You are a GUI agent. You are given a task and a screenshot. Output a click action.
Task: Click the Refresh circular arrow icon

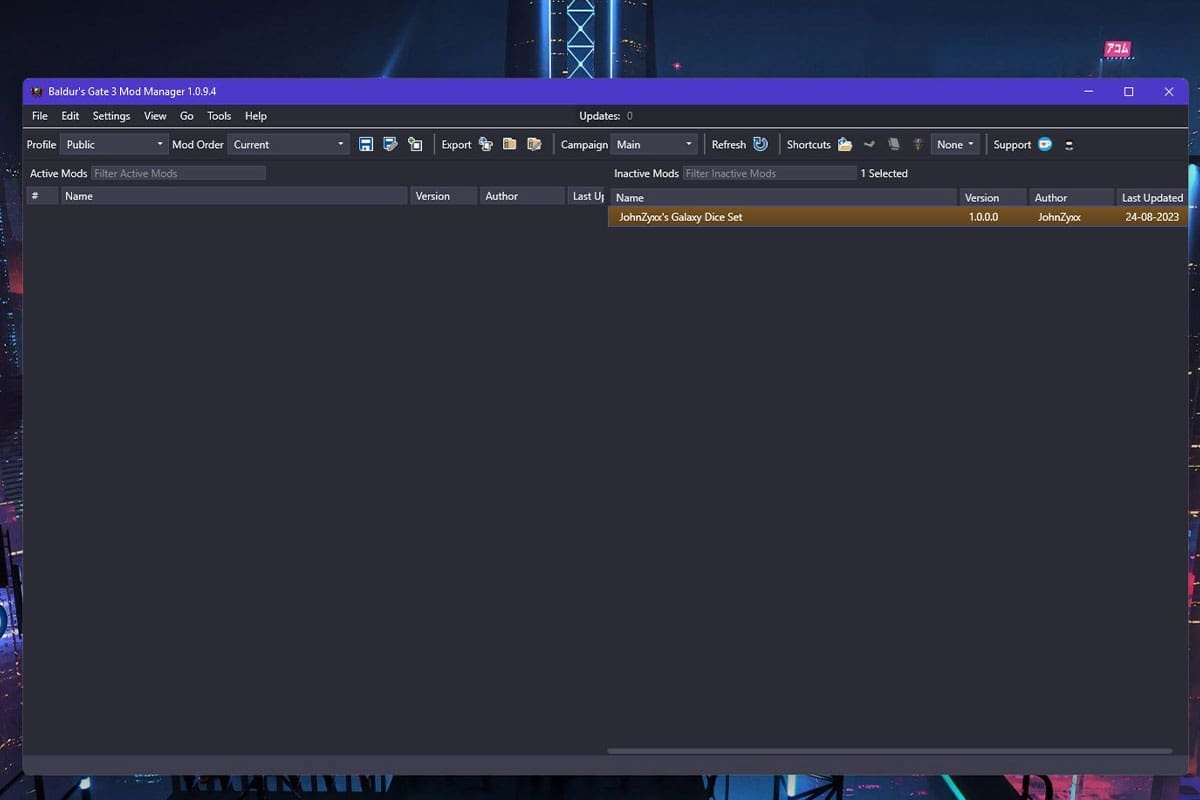(x=760, y=144)
